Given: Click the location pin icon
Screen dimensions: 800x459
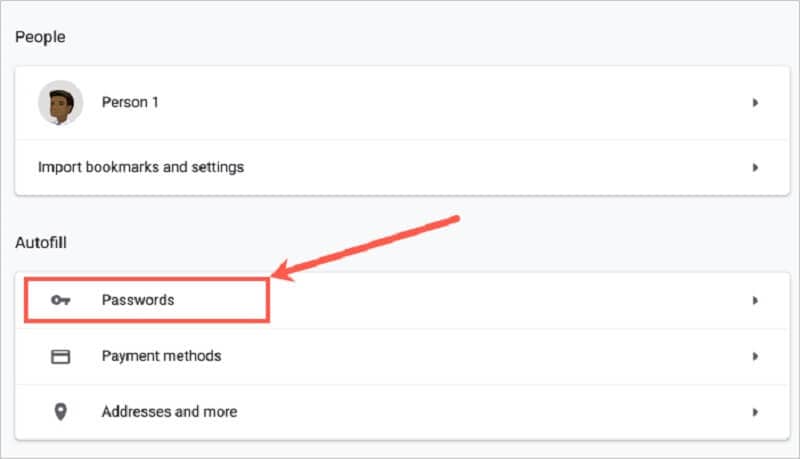Looking at the screenshot, I should pyautogui.click(x=60, y=412).
